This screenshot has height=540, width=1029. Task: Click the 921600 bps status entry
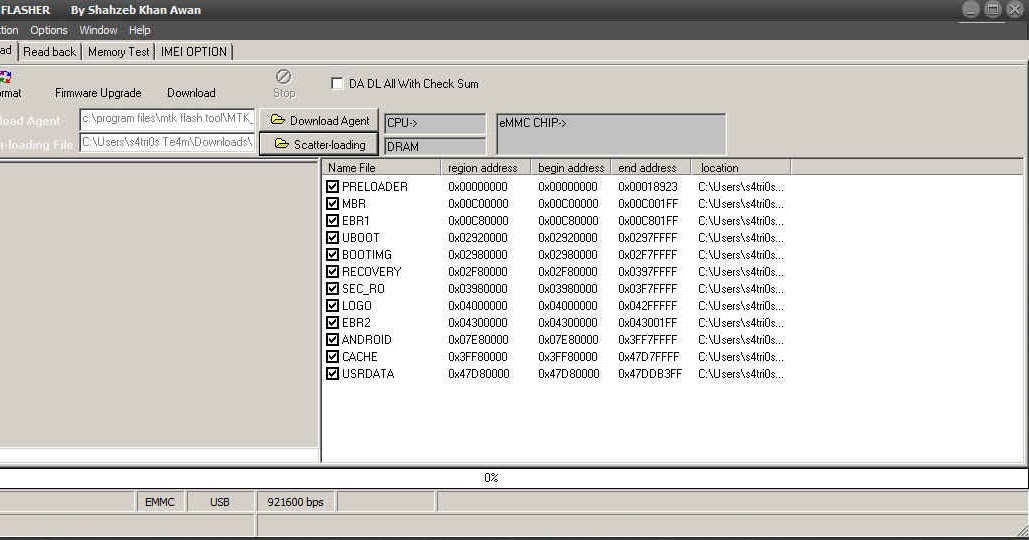click(x=295, y=502)
